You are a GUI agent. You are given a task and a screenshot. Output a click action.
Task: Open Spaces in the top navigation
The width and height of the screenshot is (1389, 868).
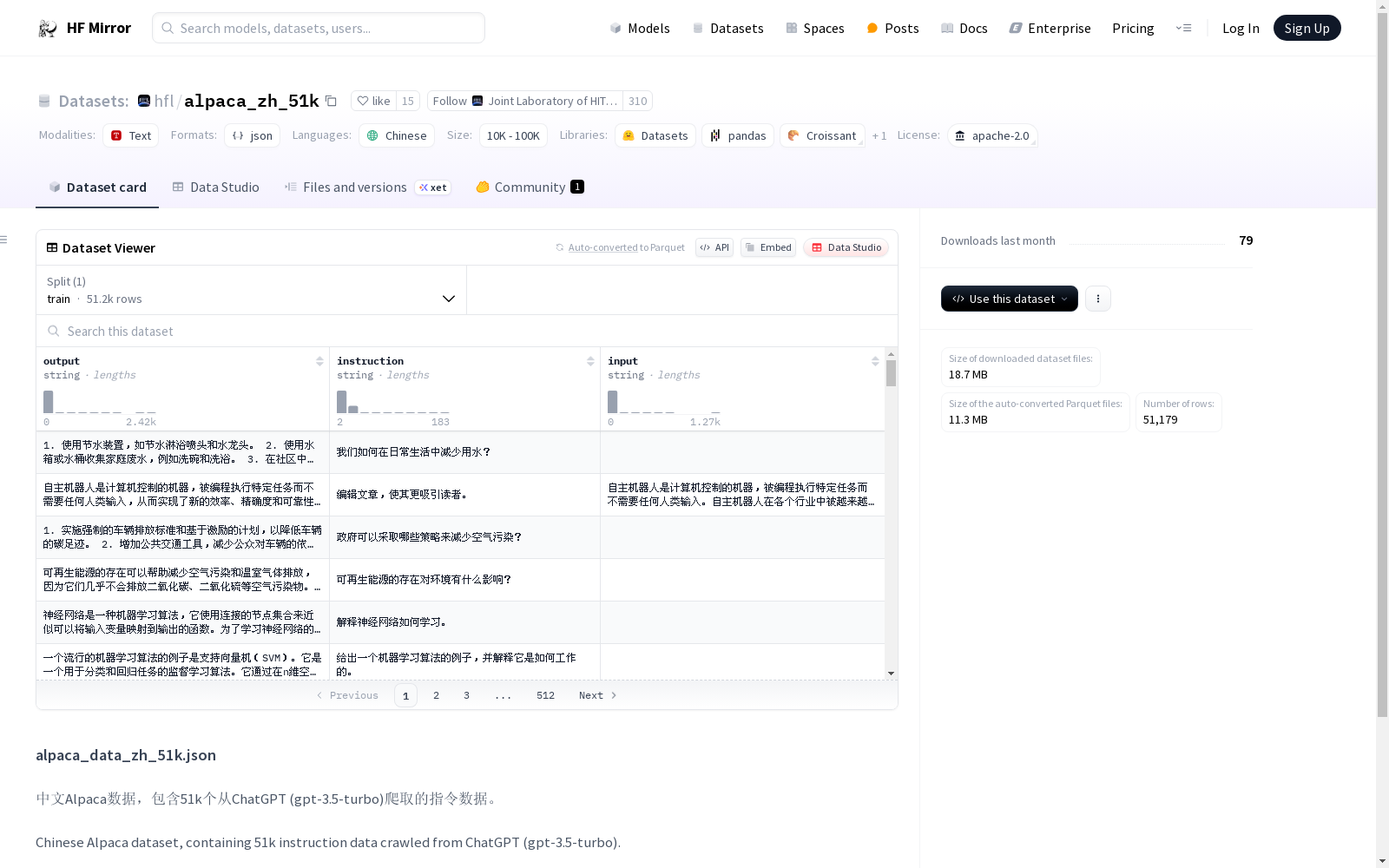tap(814, 28)
